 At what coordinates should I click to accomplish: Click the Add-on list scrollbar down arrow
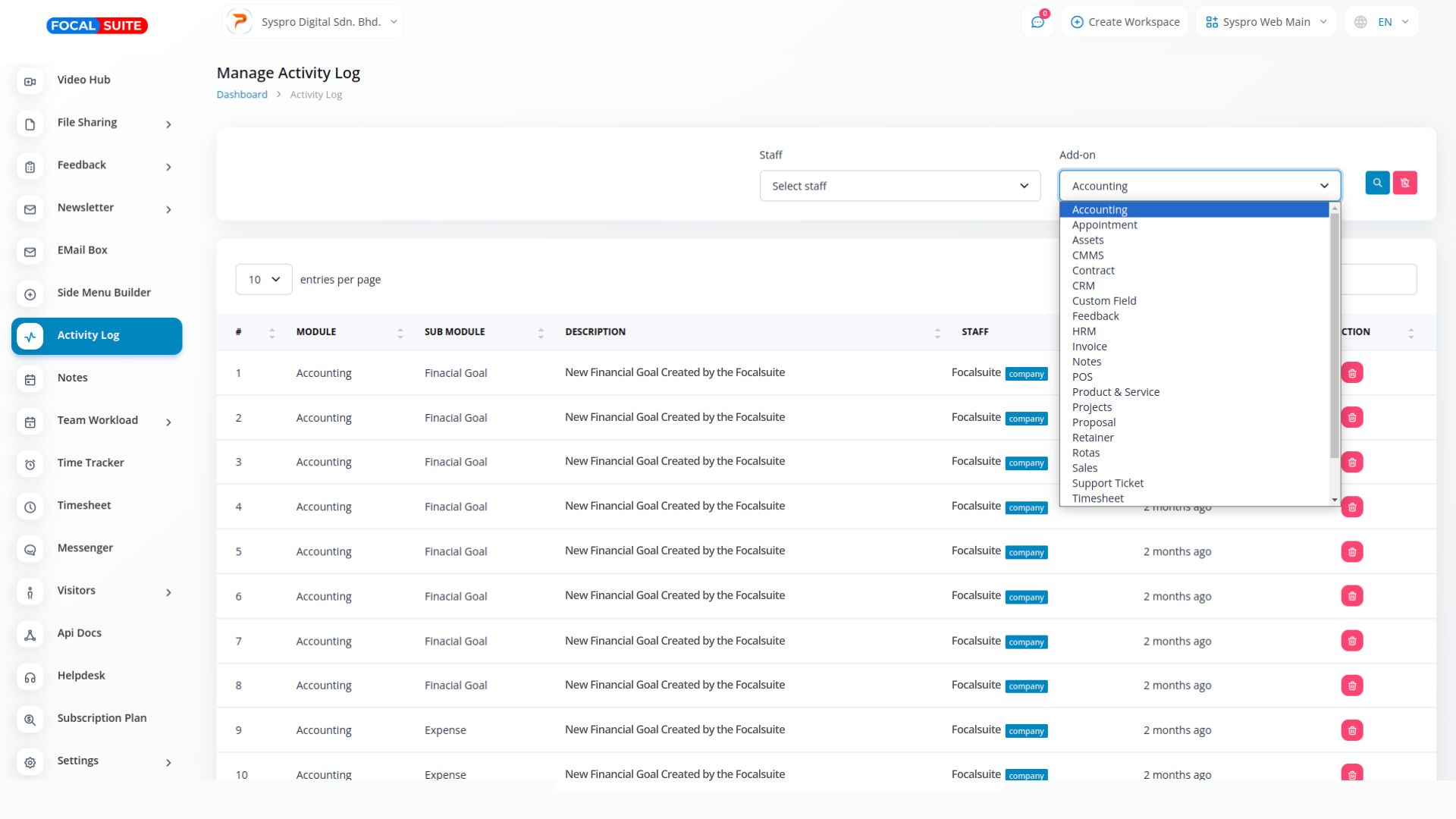click(x=1335, y=500)
